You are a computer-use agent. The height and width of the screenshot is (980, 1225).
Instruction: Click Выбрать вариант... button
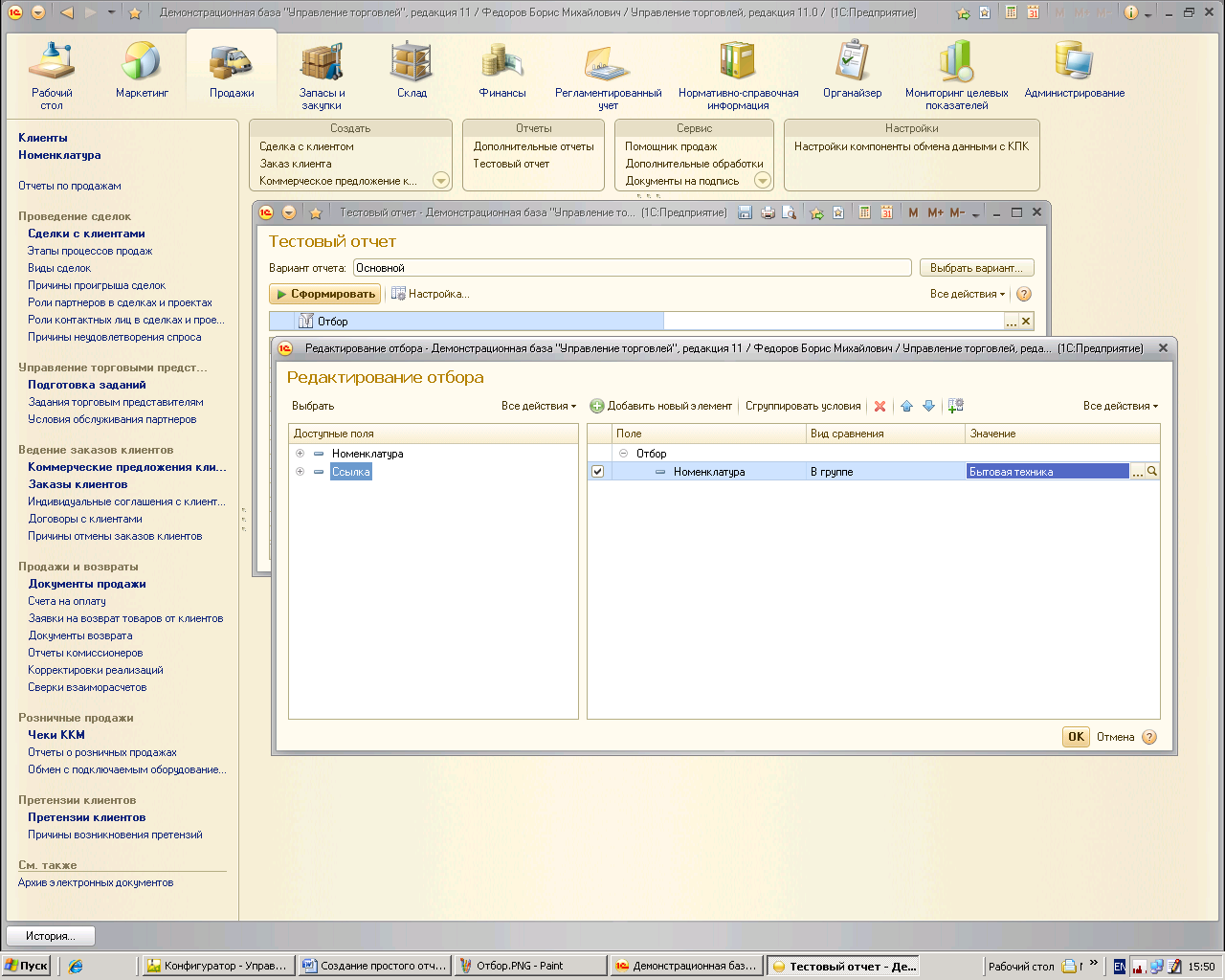tap(976, 268)
